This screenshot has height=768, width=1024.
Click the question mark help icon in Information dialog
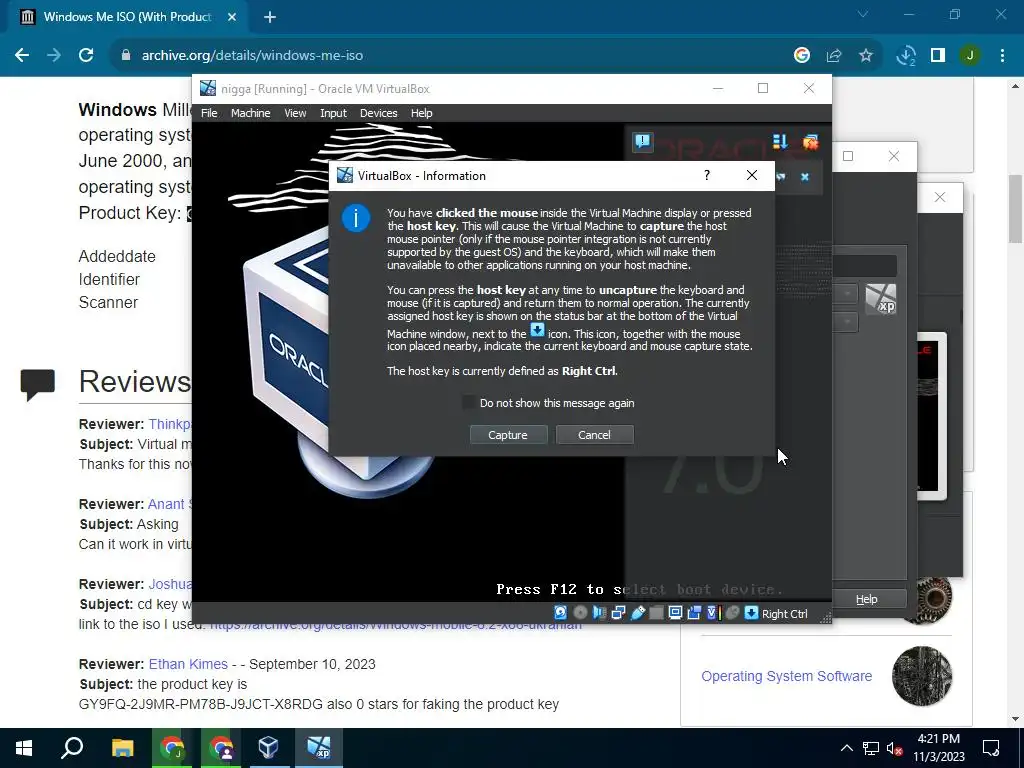(707, 175)
